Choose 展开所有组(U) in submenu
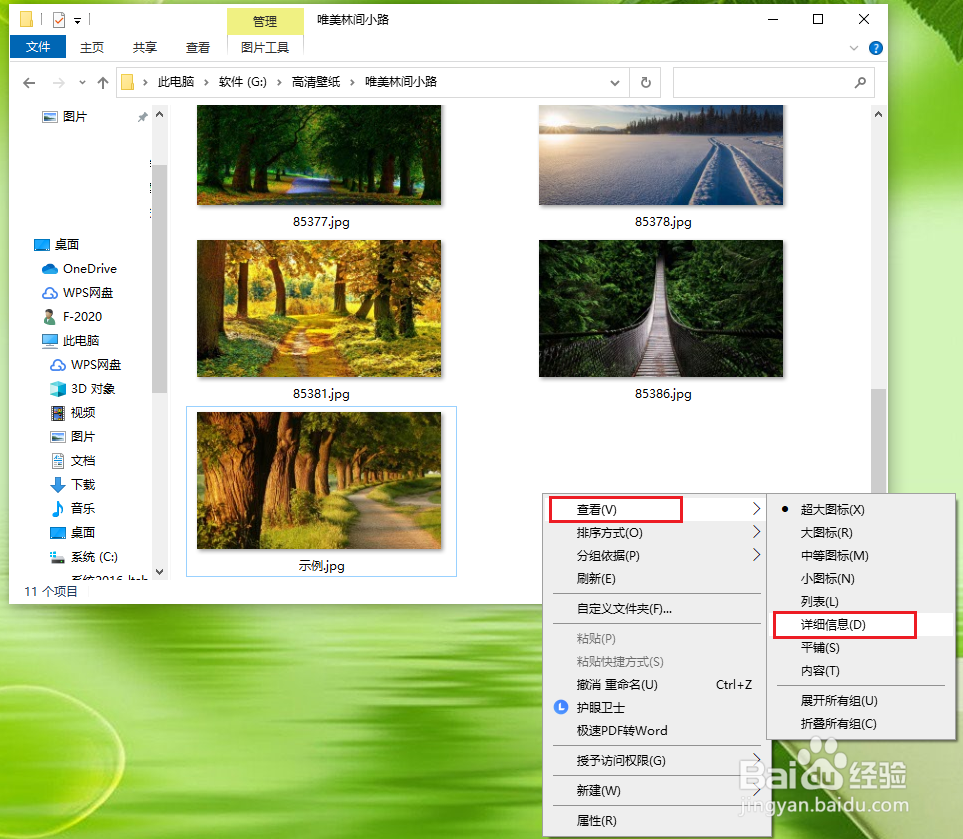 tap(861, 701)
